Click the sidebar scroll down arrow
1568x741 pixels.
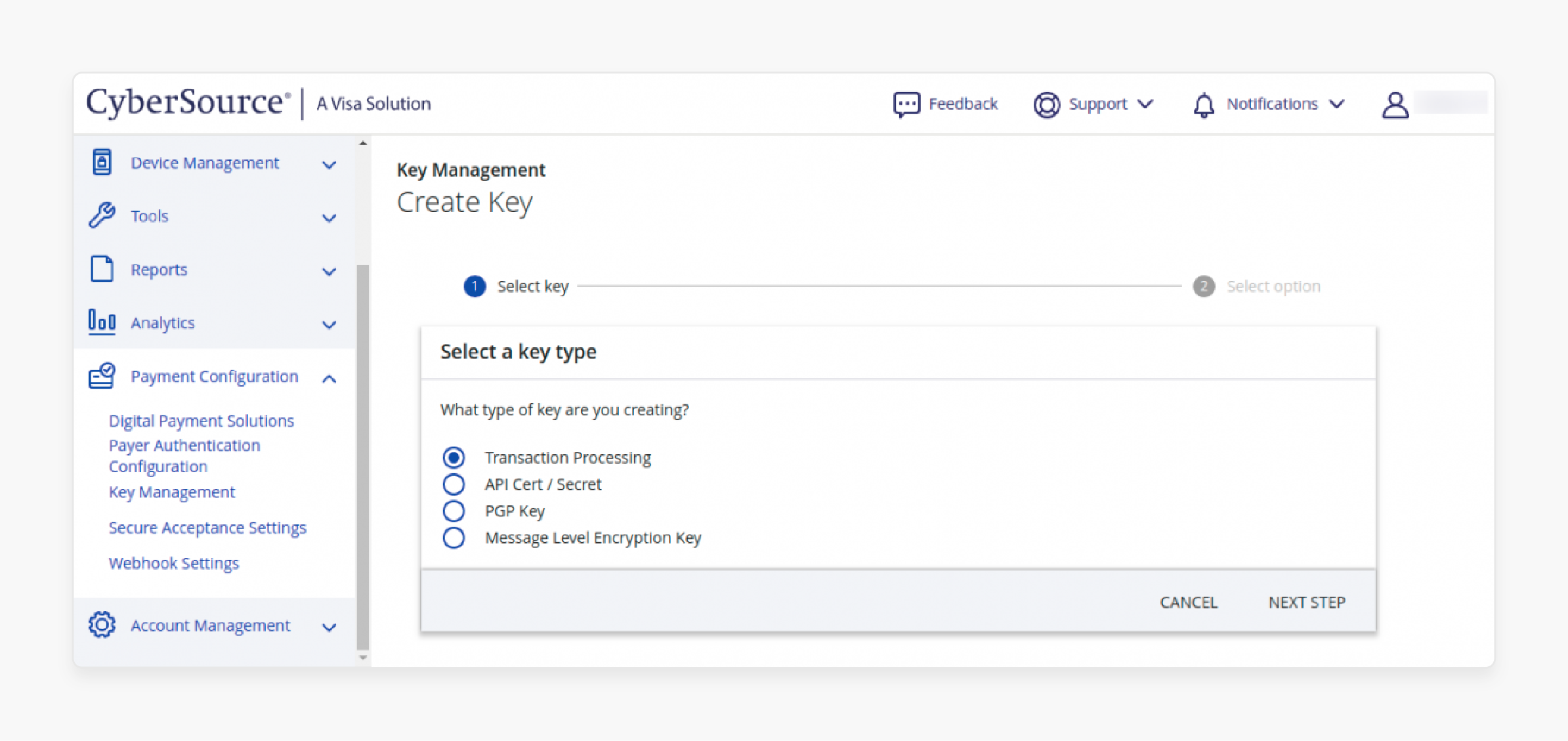(x=363, y=657)
